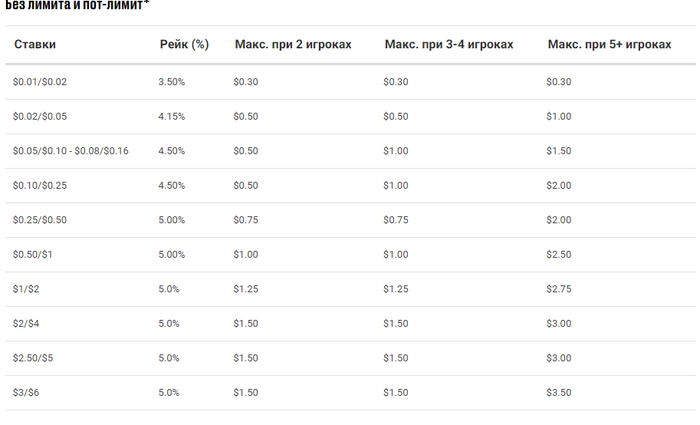Click the $2/$4 stakes cell
The width and height of the screenshot is (700, 425).
point(26,324)
